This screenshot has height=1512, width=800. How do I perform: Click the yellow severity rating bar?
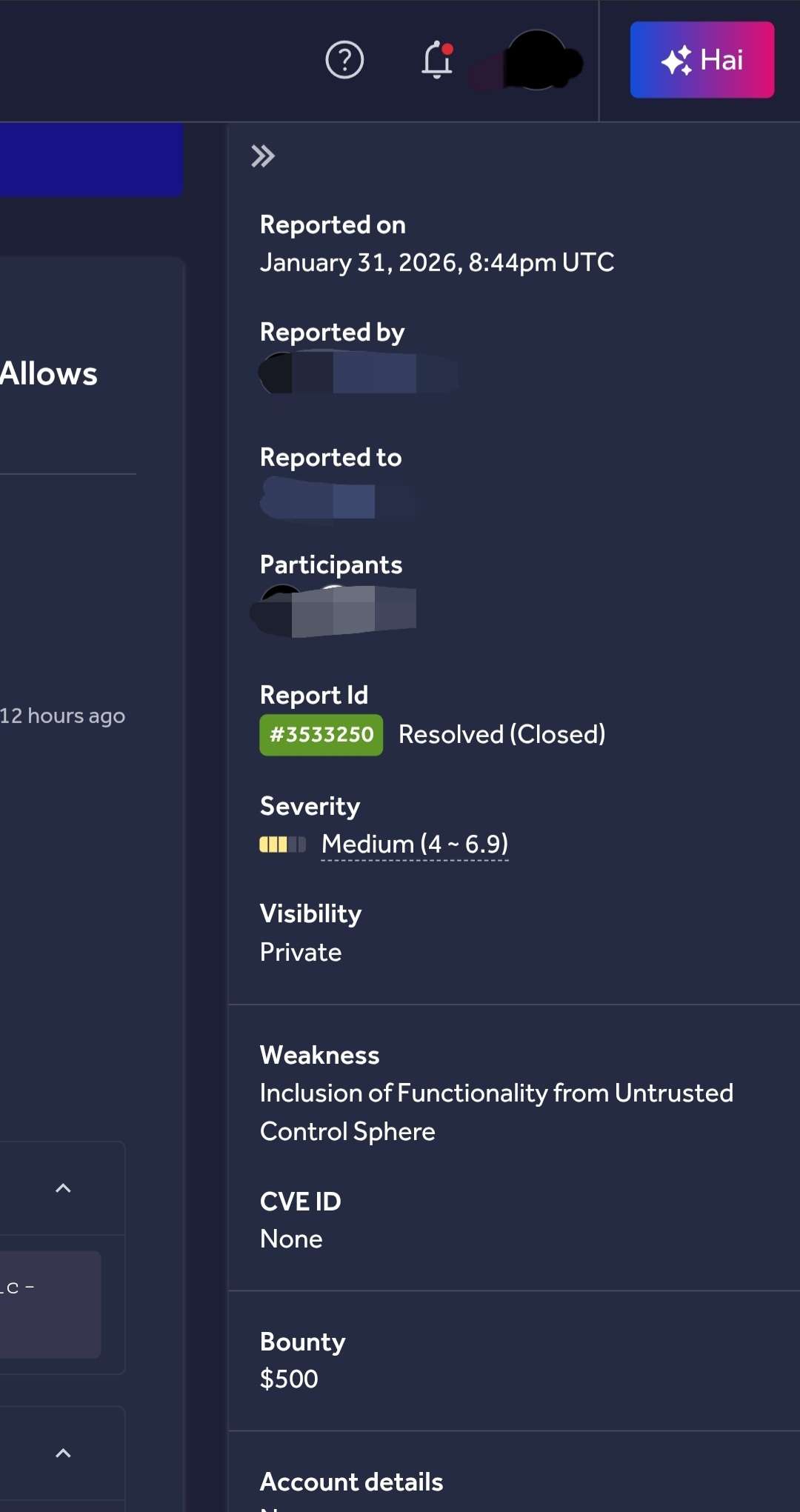pyautogui.click(x=274, y=844)
